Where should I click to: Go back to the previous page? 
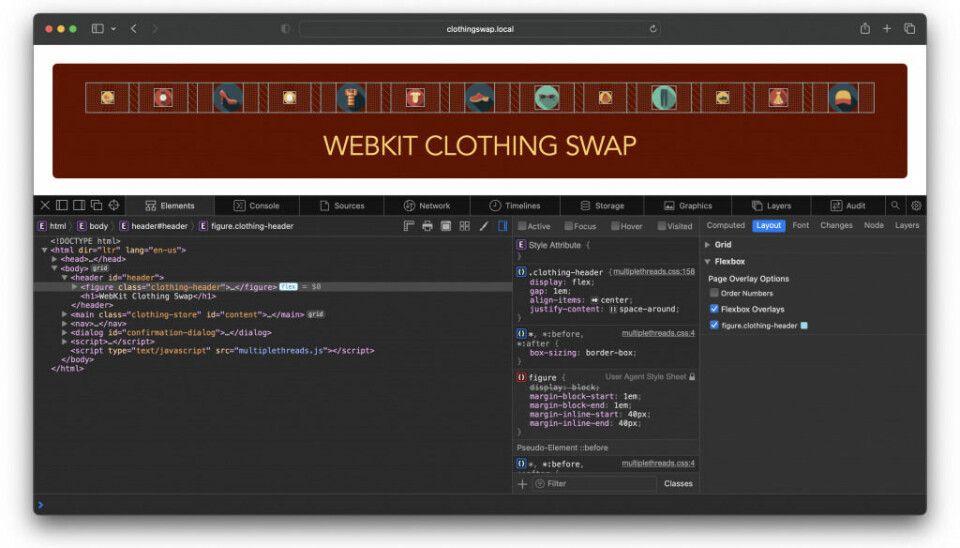[133, 29]
